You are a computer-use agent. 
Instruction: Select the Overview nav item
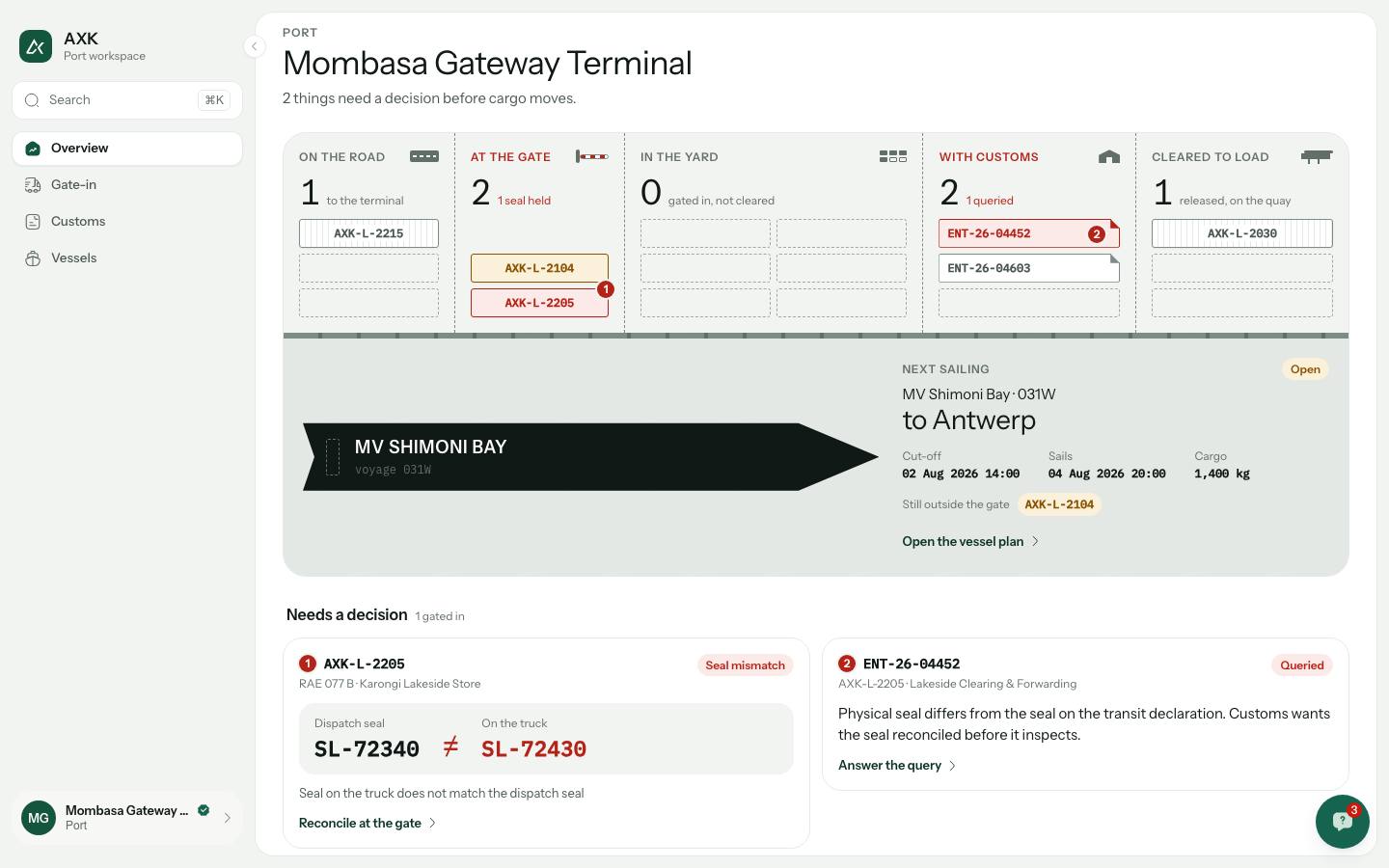tap(127, 149)
